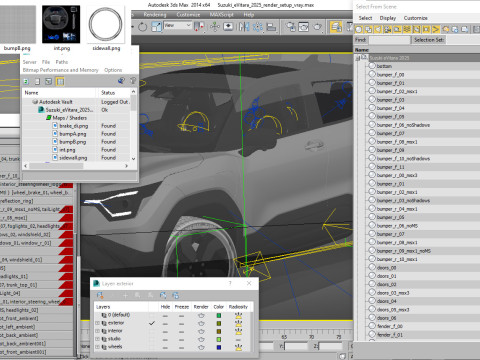Click the help icon in Asset Tracking toolbar
Screen dimensions: 480x360
click(133, 80)
